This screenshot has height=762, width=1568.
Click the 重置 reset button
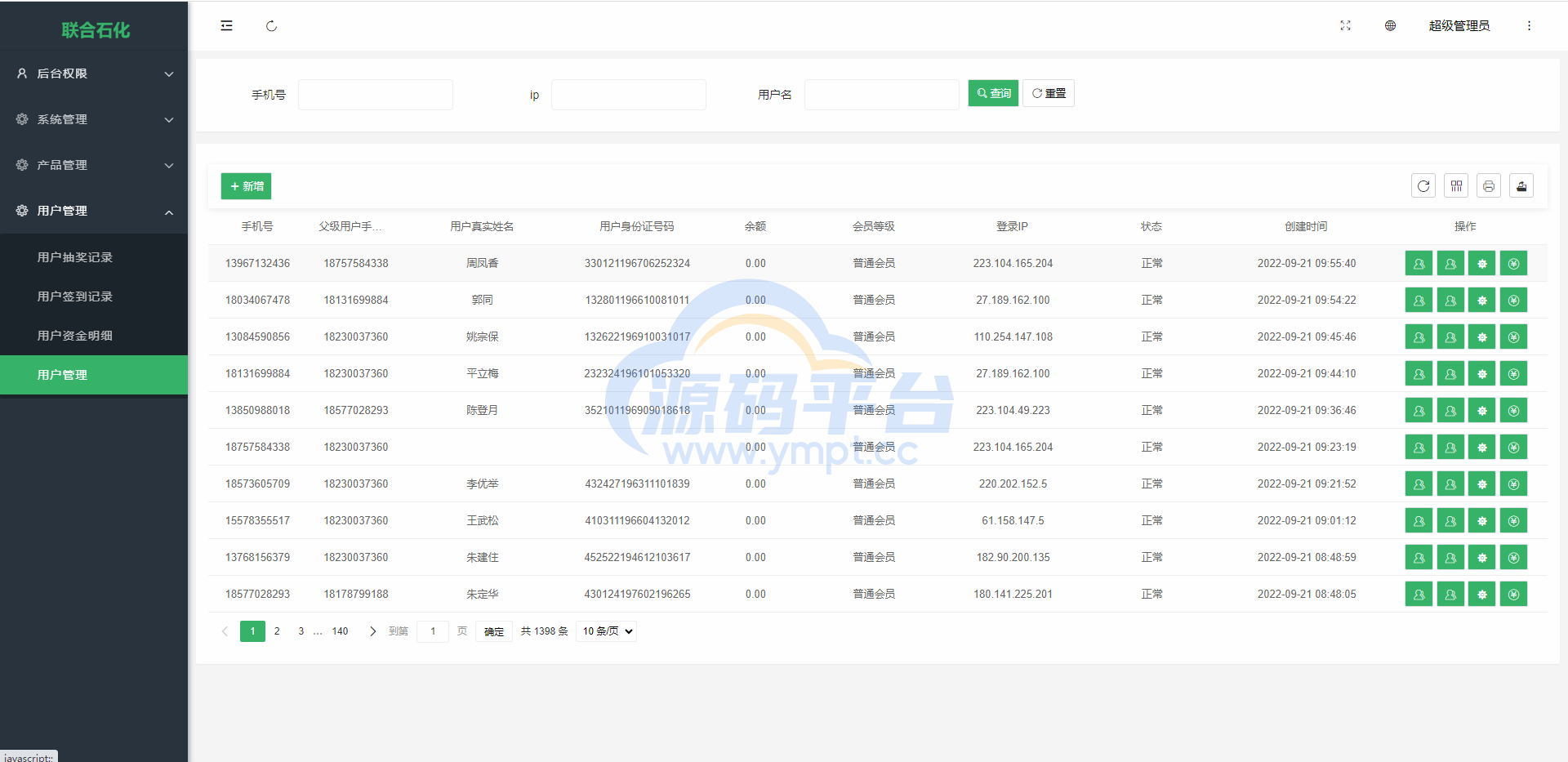click(1049, 93)
